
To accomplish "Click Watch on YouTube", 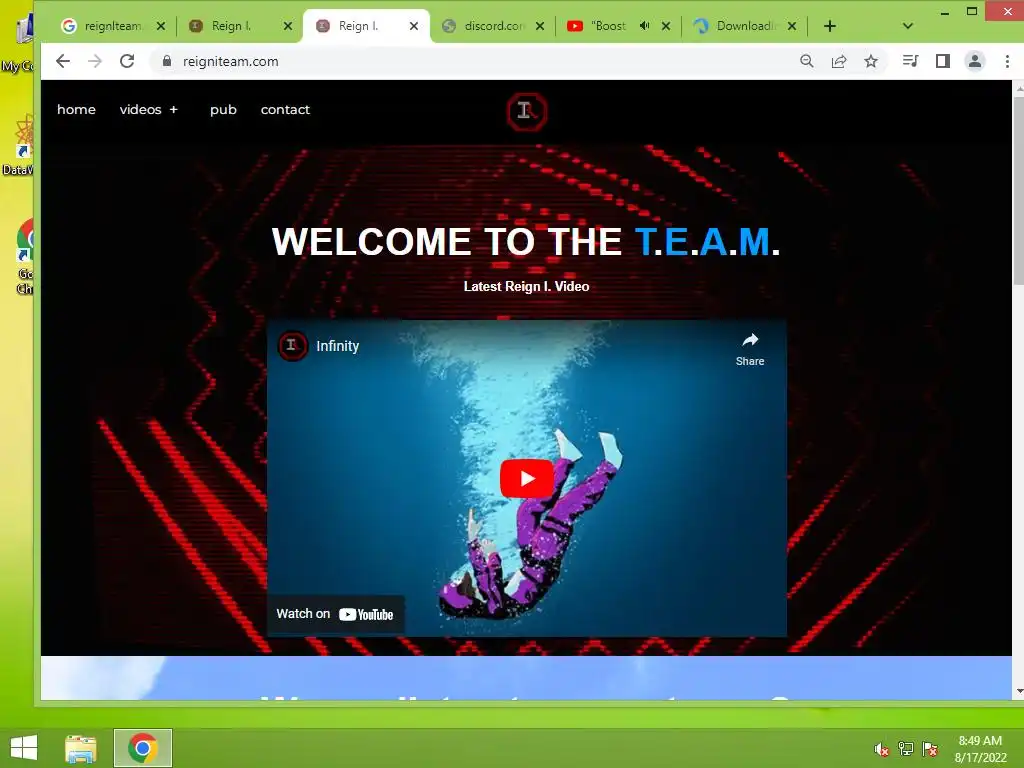I will [x=334, y=614].
